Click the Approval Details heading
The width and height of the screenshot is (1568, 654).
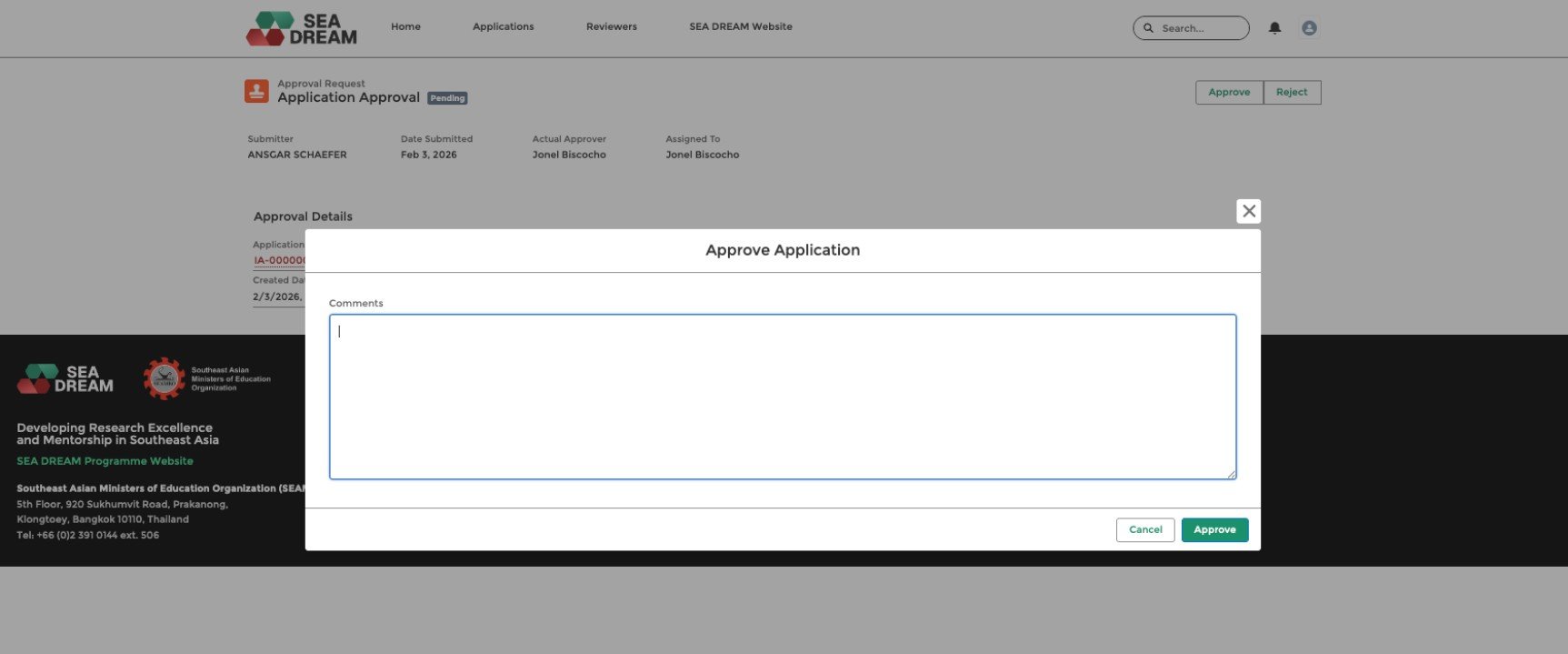303,216
